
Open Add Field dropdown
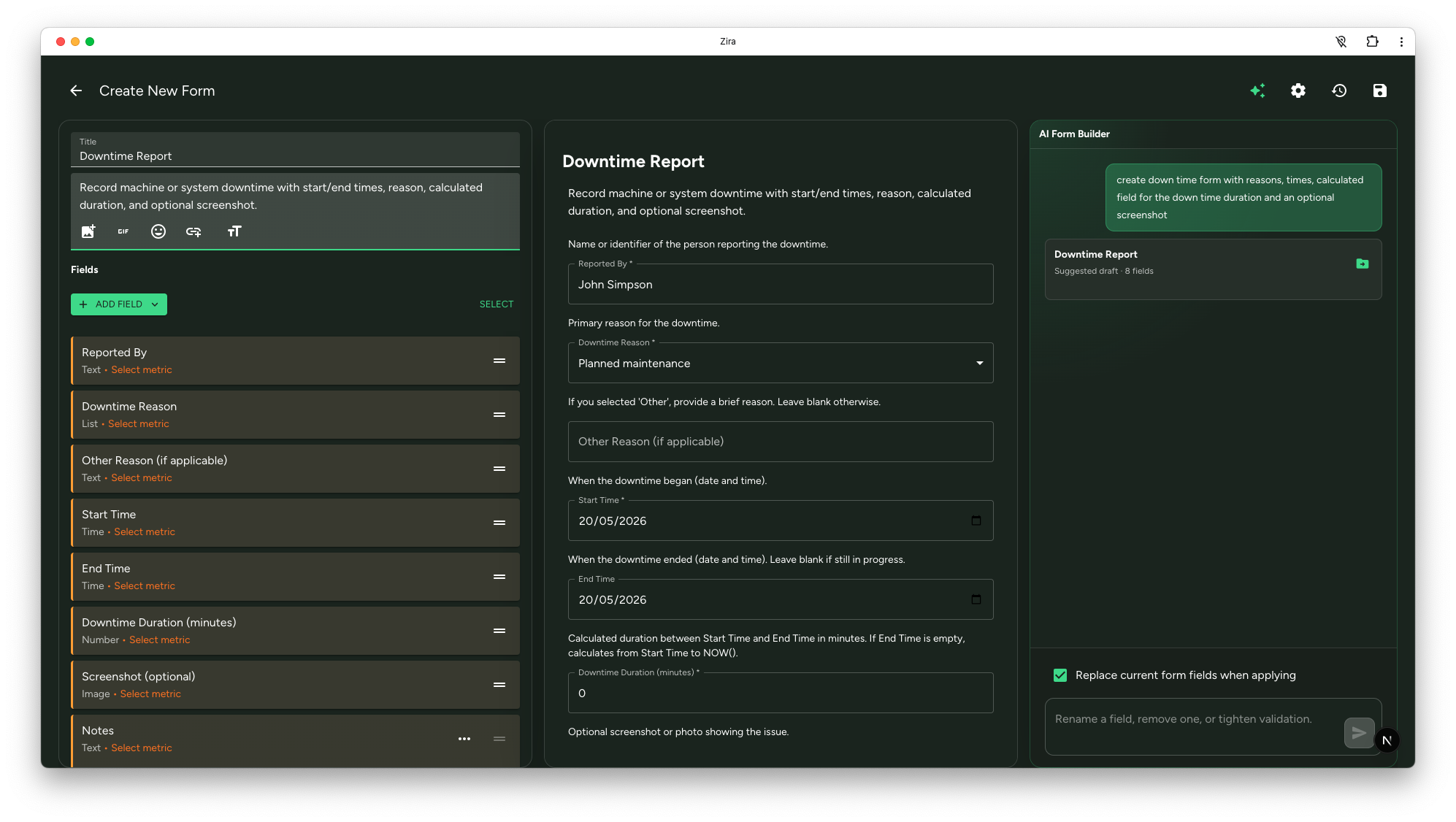click(x=119, y=304)
